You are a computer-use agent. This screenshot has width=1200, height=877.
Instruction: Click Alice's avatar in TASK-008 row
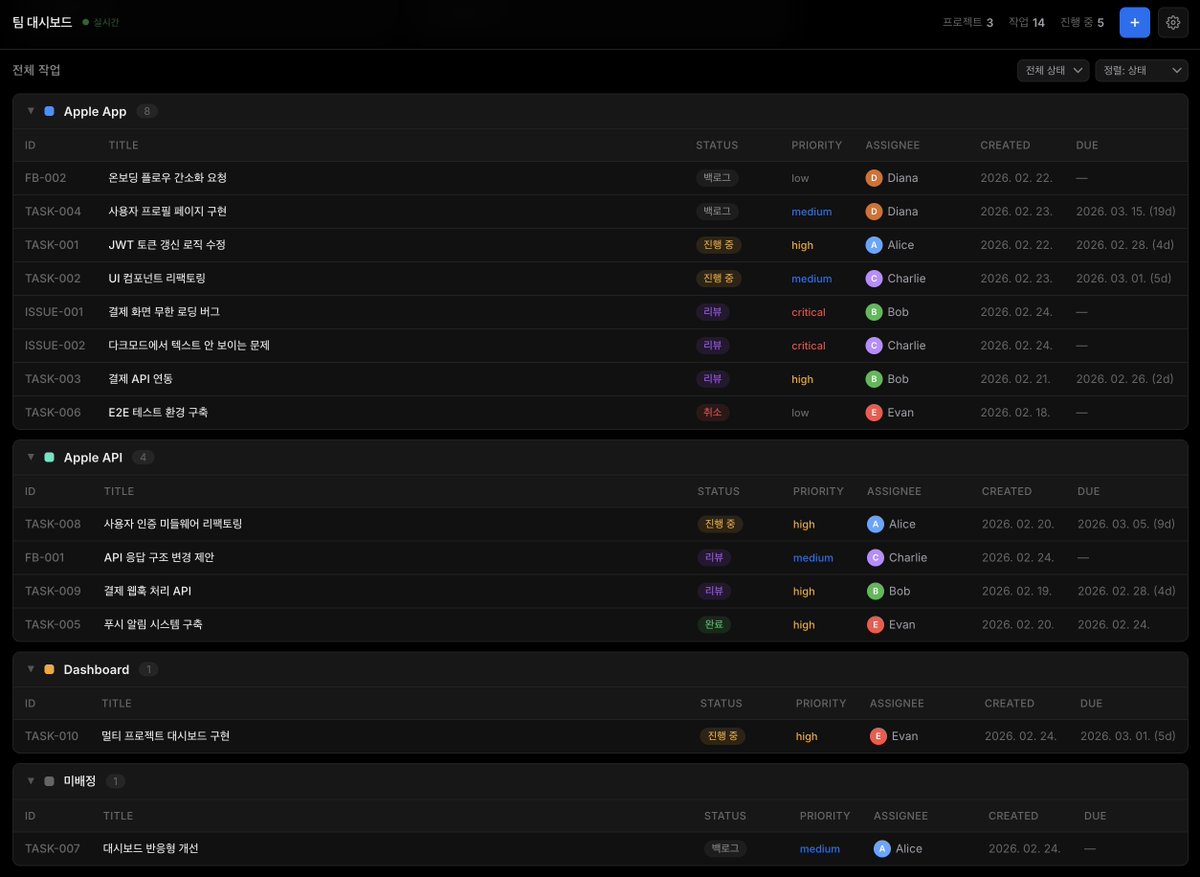pyautogui.click(x=876, y=524)
